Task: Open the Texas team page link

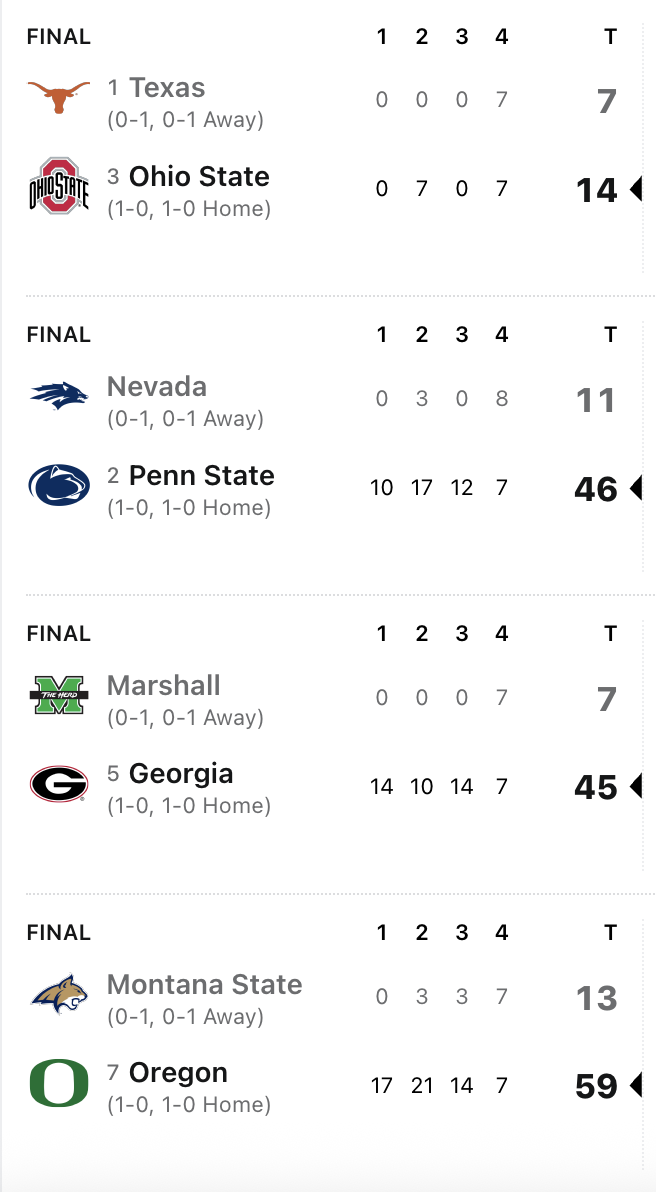Action: tap(167, 88)
